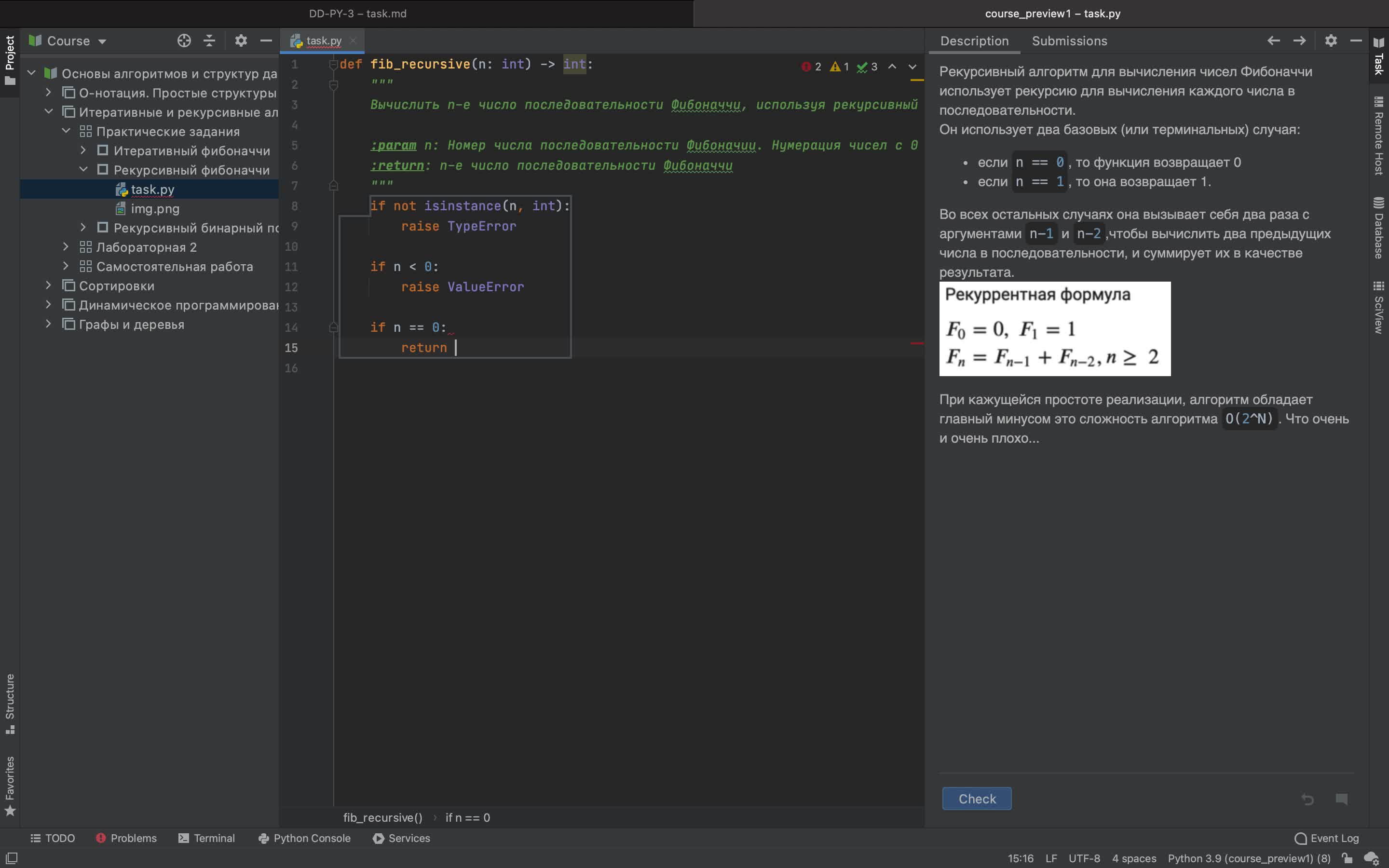The width and height of the screenshot is (1389, 868).
Task: Open the Event Log
Action: (x=1326, y=838)
